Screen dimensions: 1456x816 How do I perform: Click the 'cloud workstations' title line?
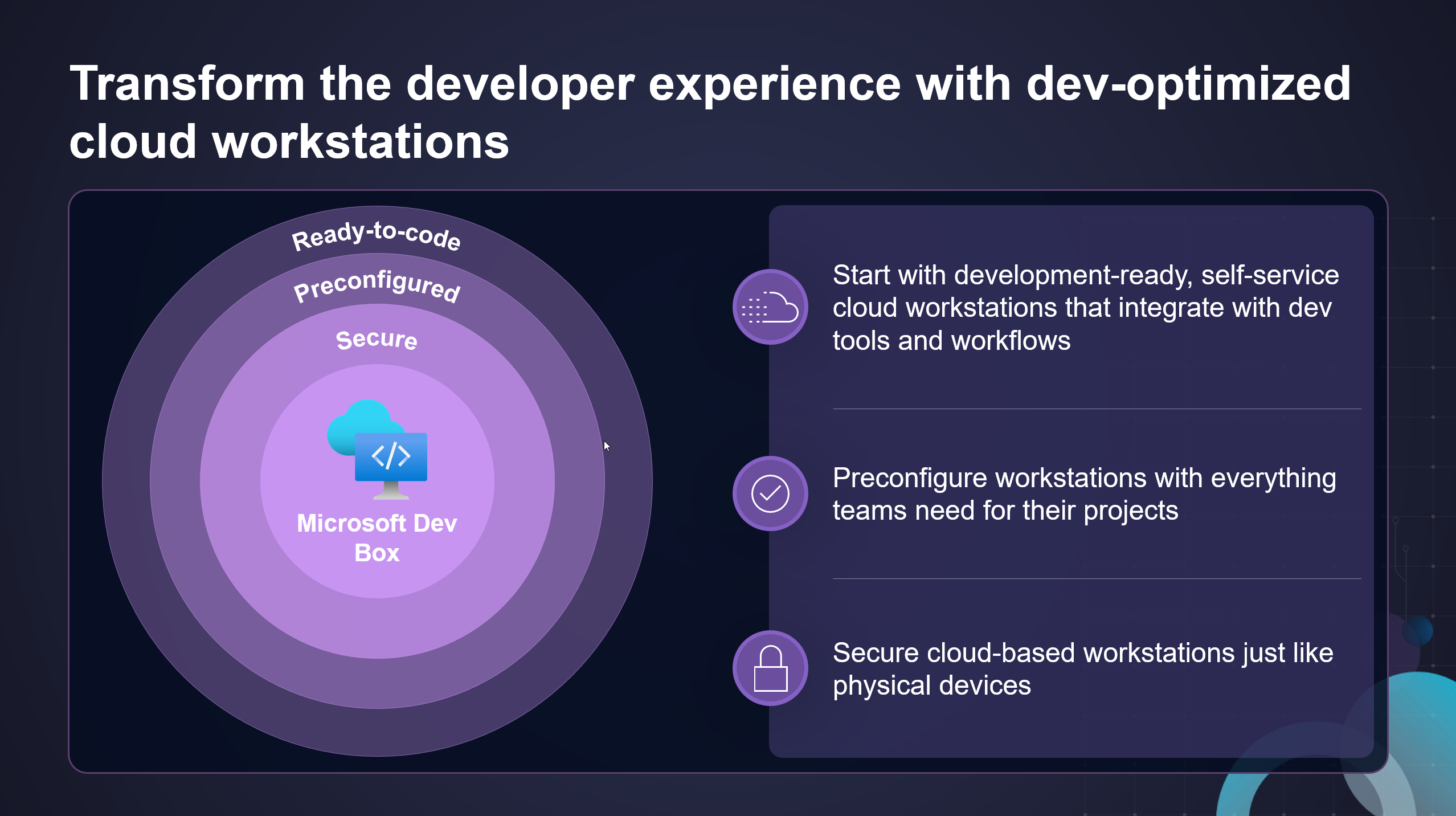pyautogui.click(x=289, y=142)
